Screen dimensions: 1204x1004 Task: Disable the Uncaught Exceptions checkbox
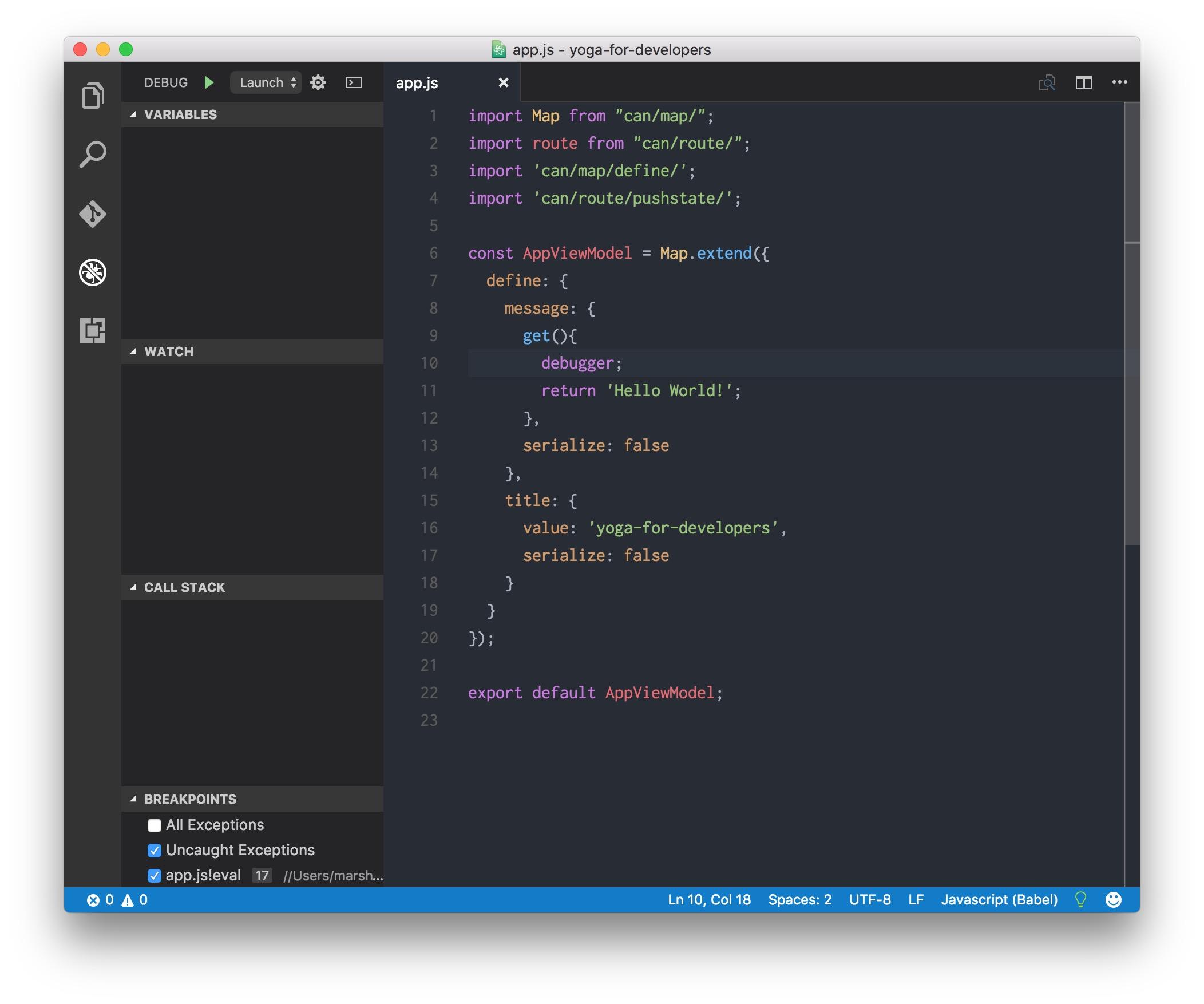click(x=154, y=851)
